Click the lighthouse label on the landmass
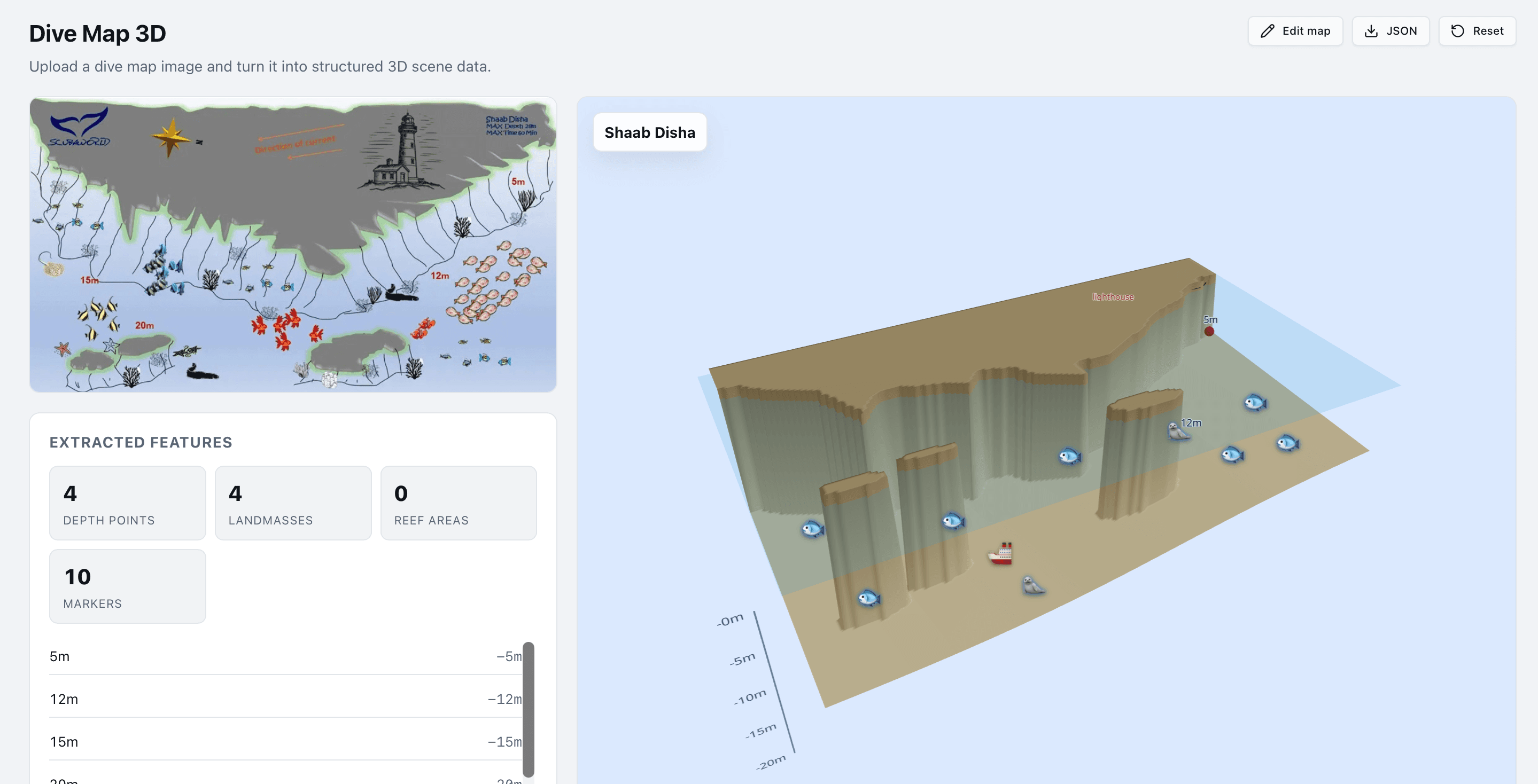The width and height of the screenshot is (1538, 784). click(1113, 296)
